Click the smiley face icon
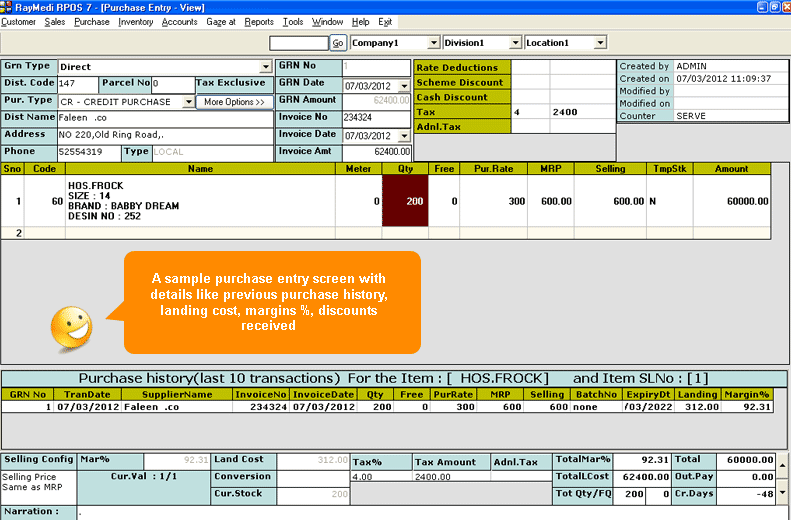Viewport: 791px width, 520px height. click(72, 328)
